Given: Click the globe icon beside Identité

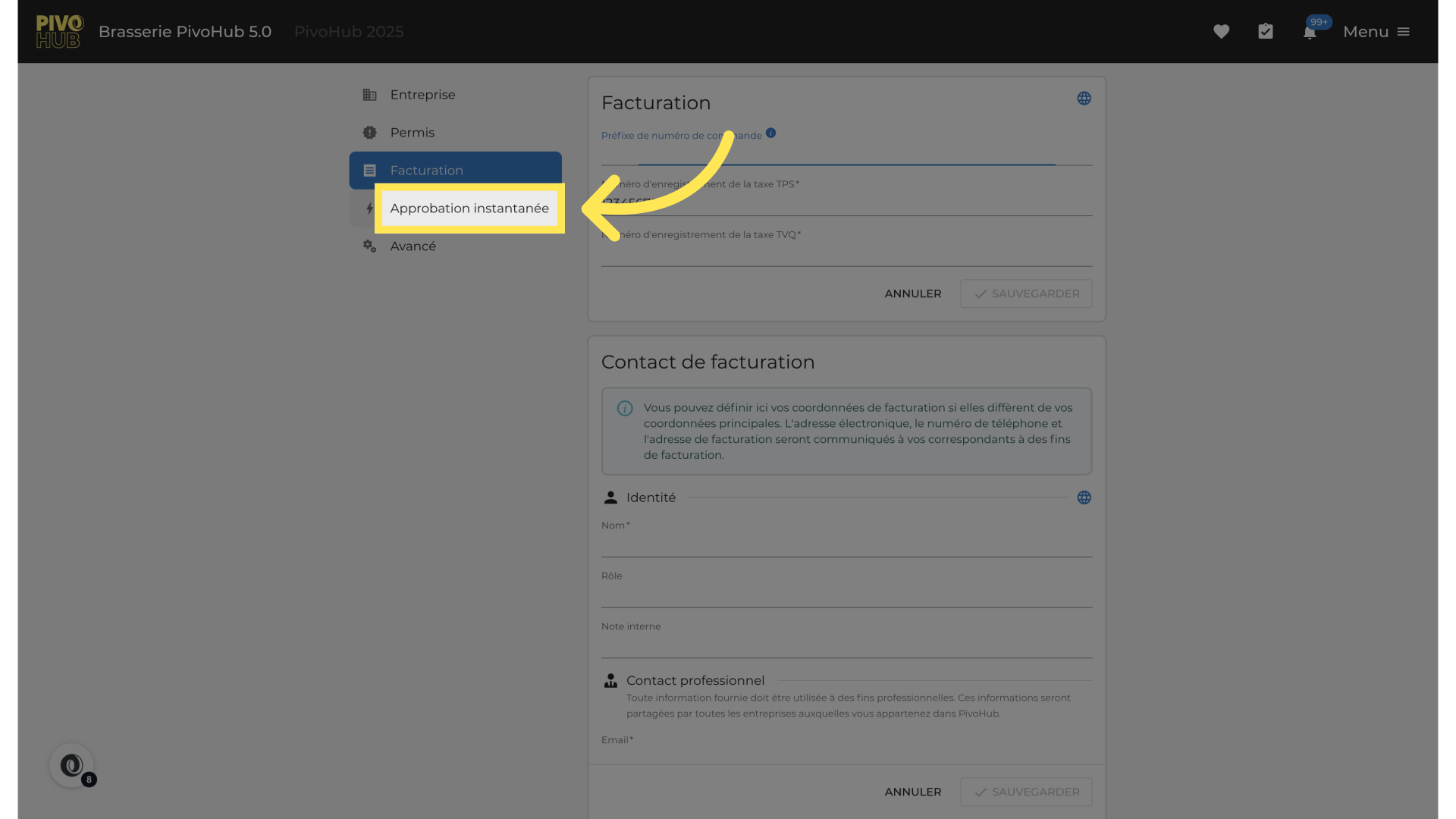Looking at the screenshot, I should [1084, 497].
